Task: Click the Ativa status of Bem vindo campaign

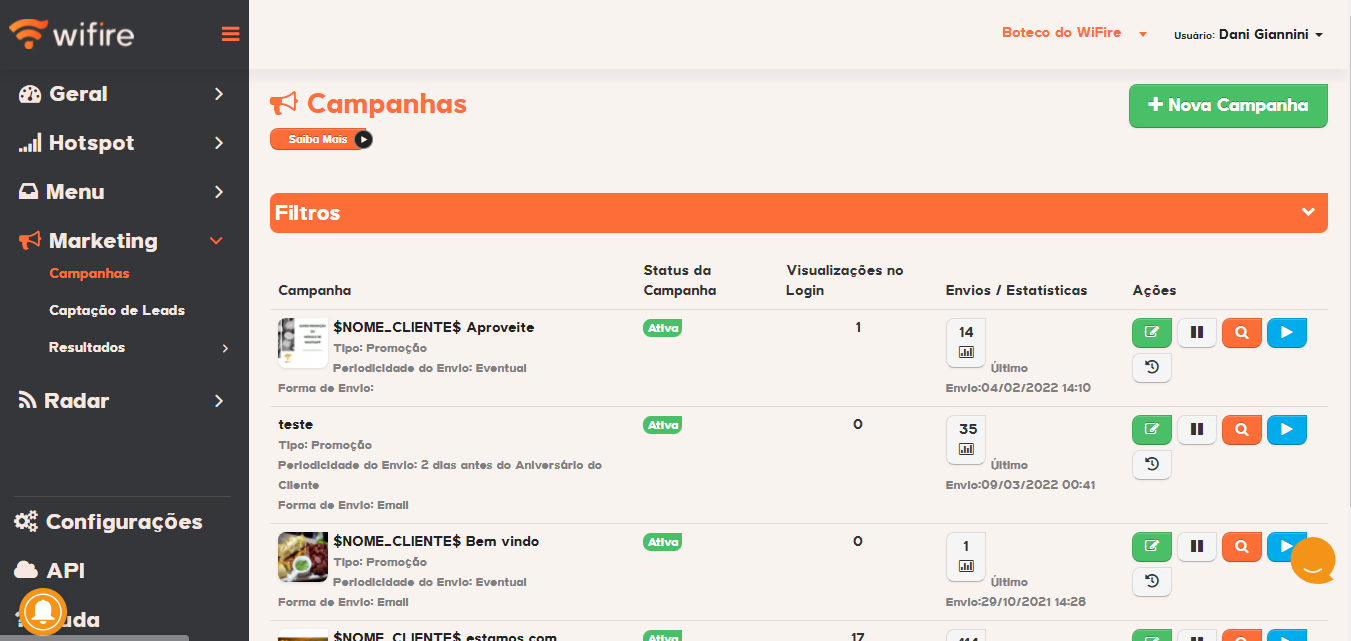Action: (662, 542)
